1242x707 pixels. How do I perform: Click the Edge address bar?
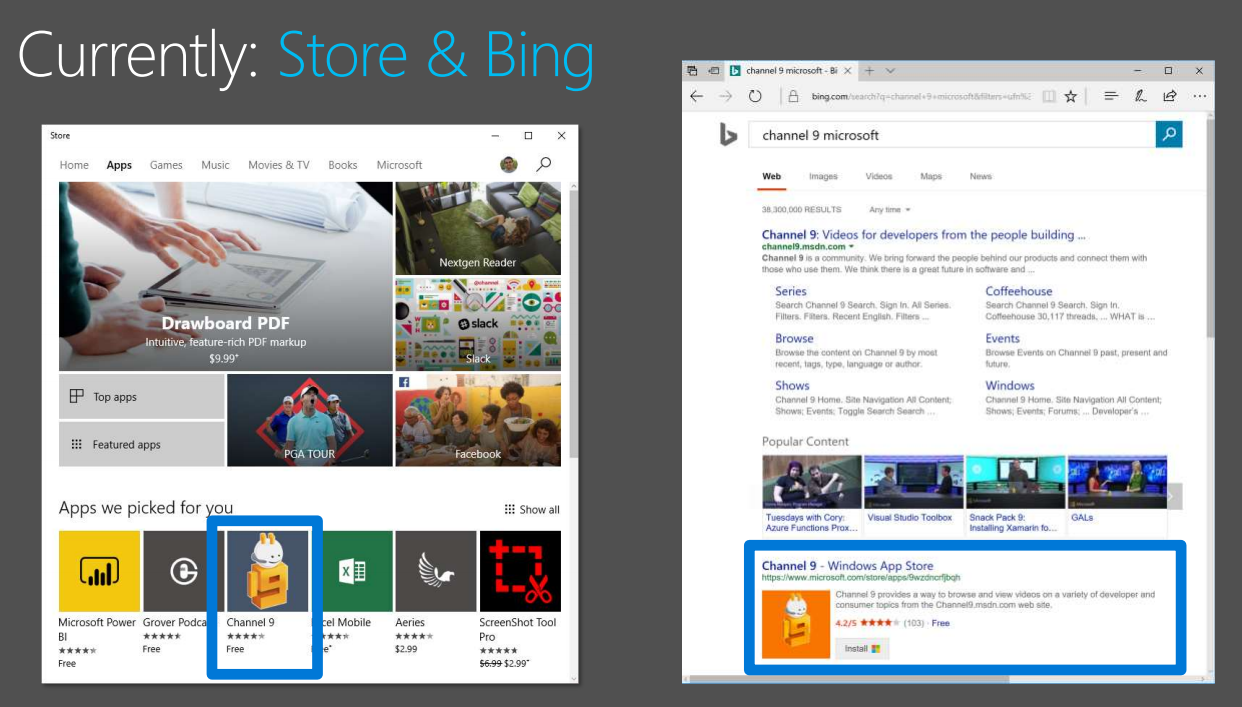tap(907, 96)
